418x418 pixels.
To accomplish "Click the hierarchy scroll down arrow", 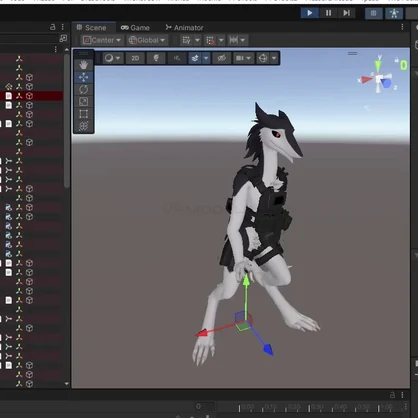I will click(67, 384).
